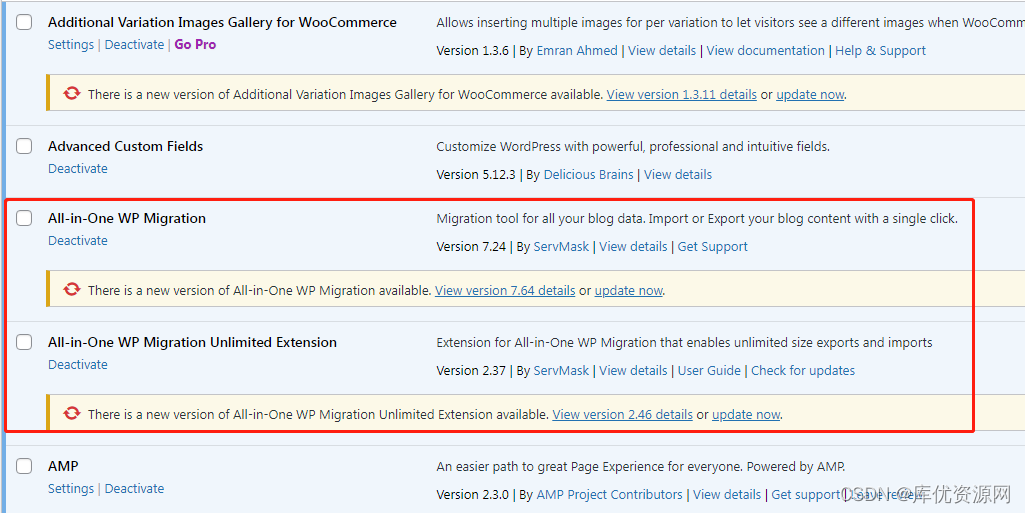Screen dimensions: 1025x513
Task: Click description 'An easier path to great Page Experience'
Action: 641,467
